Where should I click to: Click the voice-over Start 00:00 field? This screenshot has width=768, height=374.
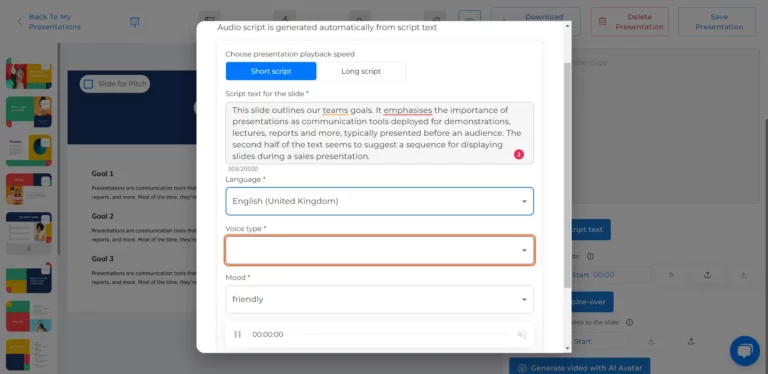click(611, 275)
